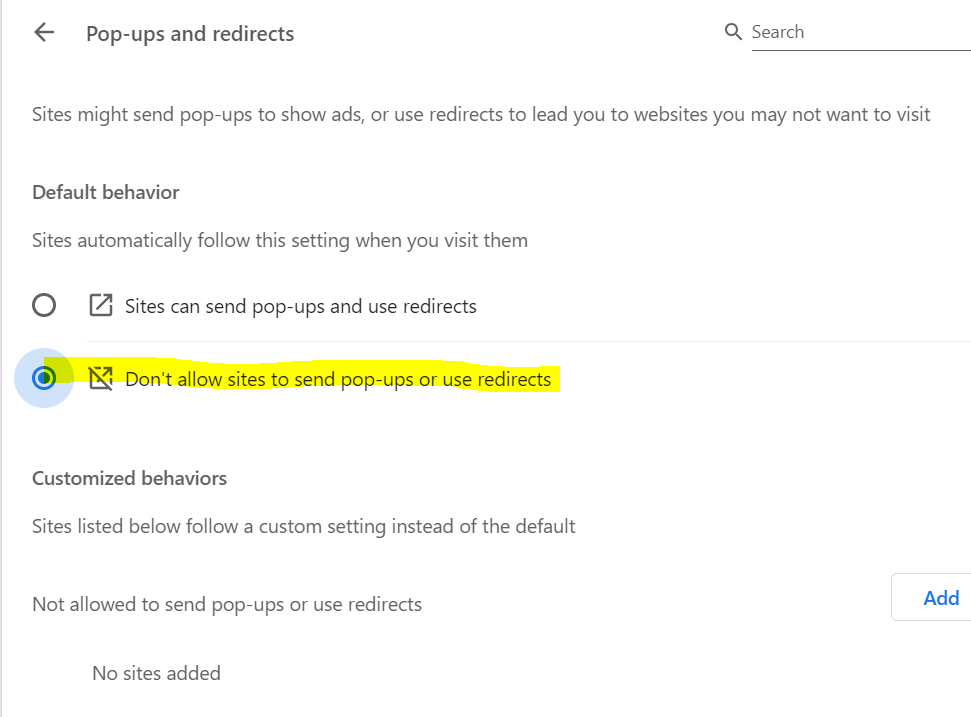Image resolution: width=971 pixels, height=717 pixels.
Task: Click the 'No sites added' placeholder text
Action: click(x=157, y=673)
